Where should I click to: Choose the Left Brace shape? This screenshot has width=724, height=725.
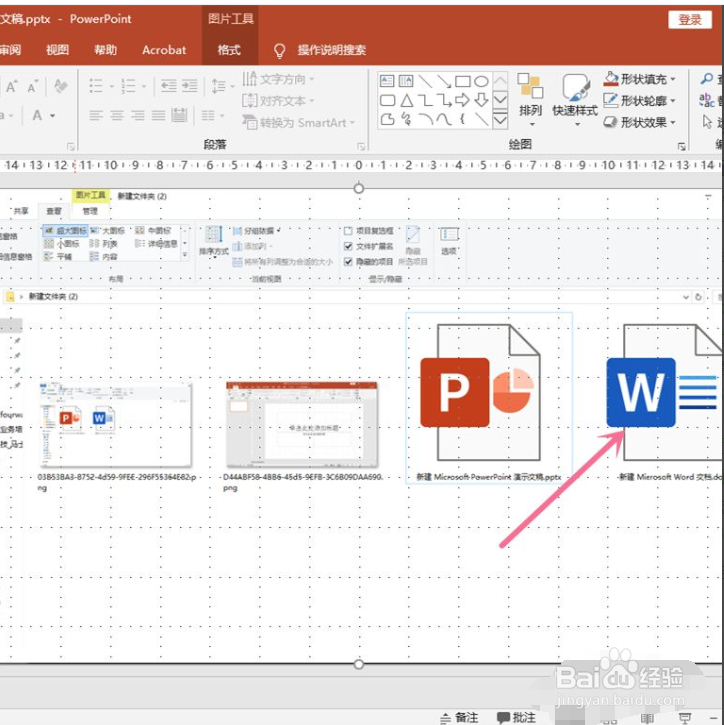(462, 119)
